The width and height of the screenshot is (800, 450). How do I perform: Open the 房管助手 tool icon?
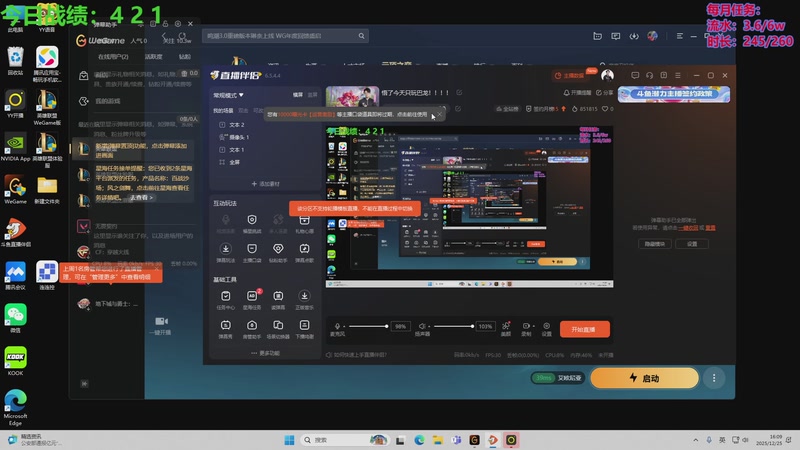point(252,329)
